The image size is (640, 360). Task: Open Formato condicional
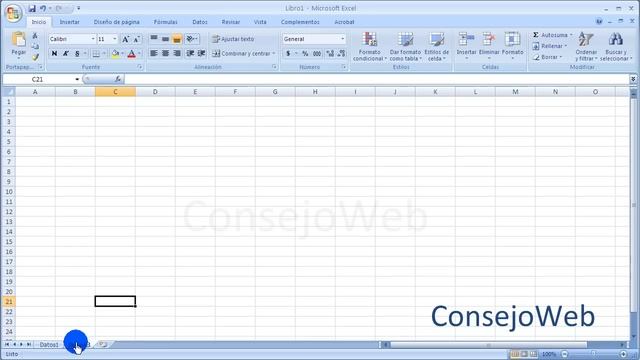pyautogui.click(x=370, y=47)
